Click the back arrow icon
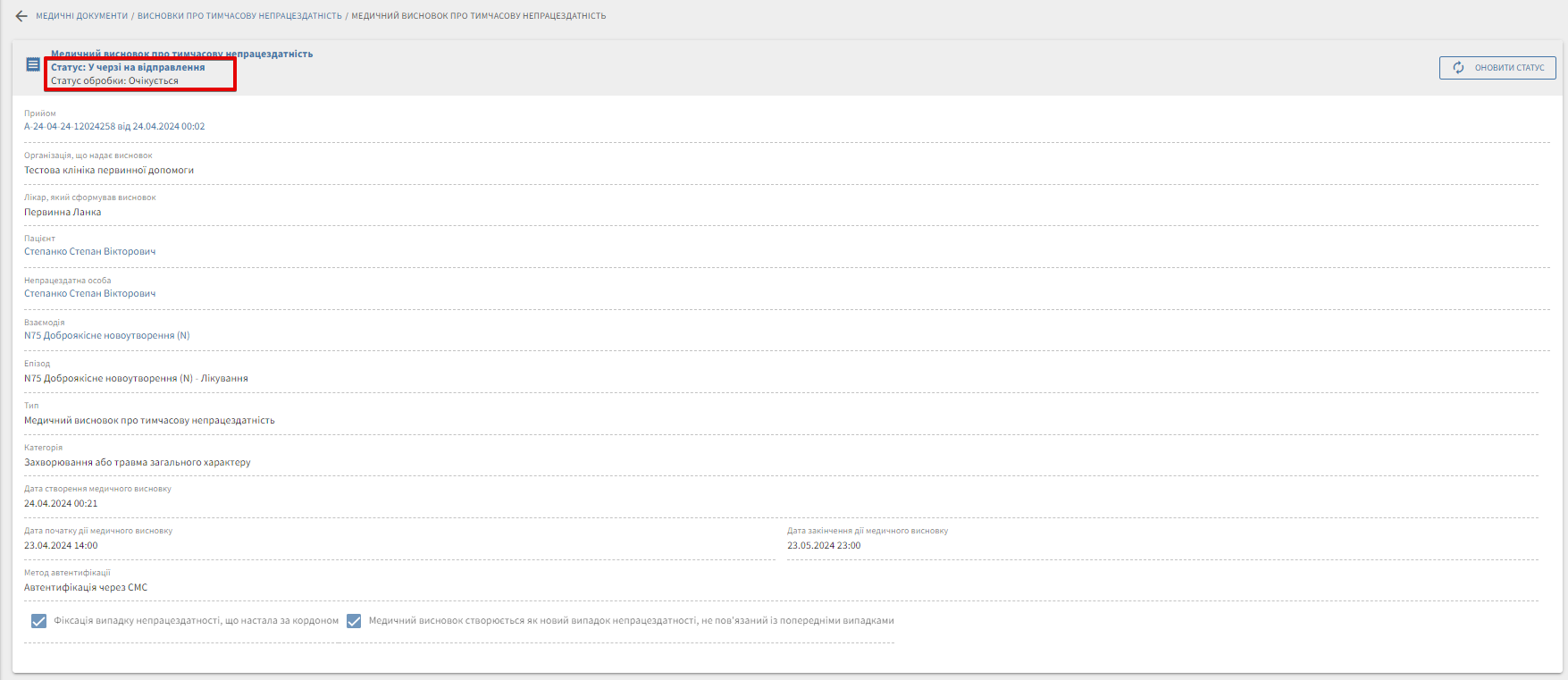The width and height of the screenshot is (1568, 680). [21, 16]
